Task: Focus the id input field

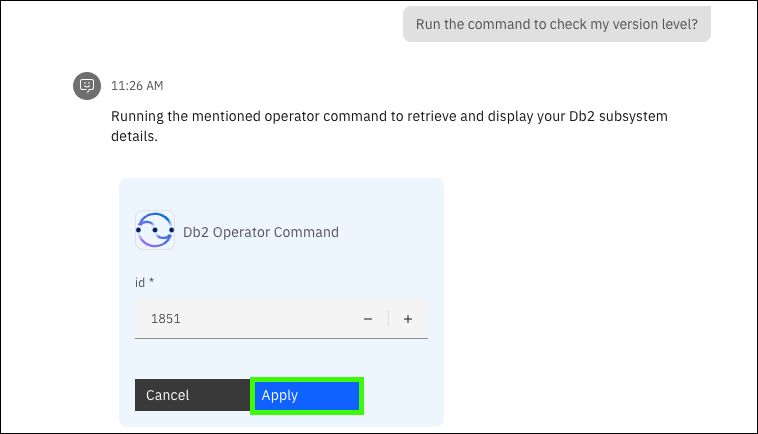Action: pos(250,319)
